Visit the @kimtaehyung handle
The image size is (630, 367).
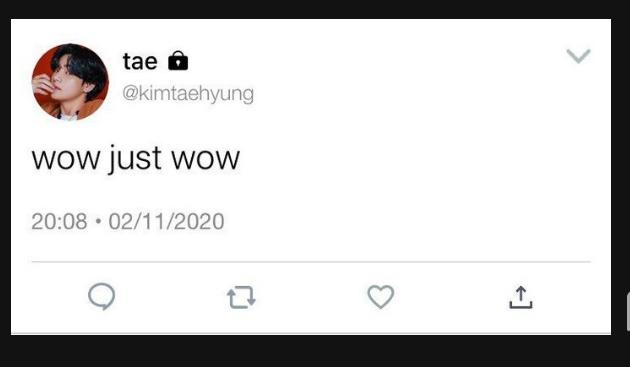click(x=188, y=94)
